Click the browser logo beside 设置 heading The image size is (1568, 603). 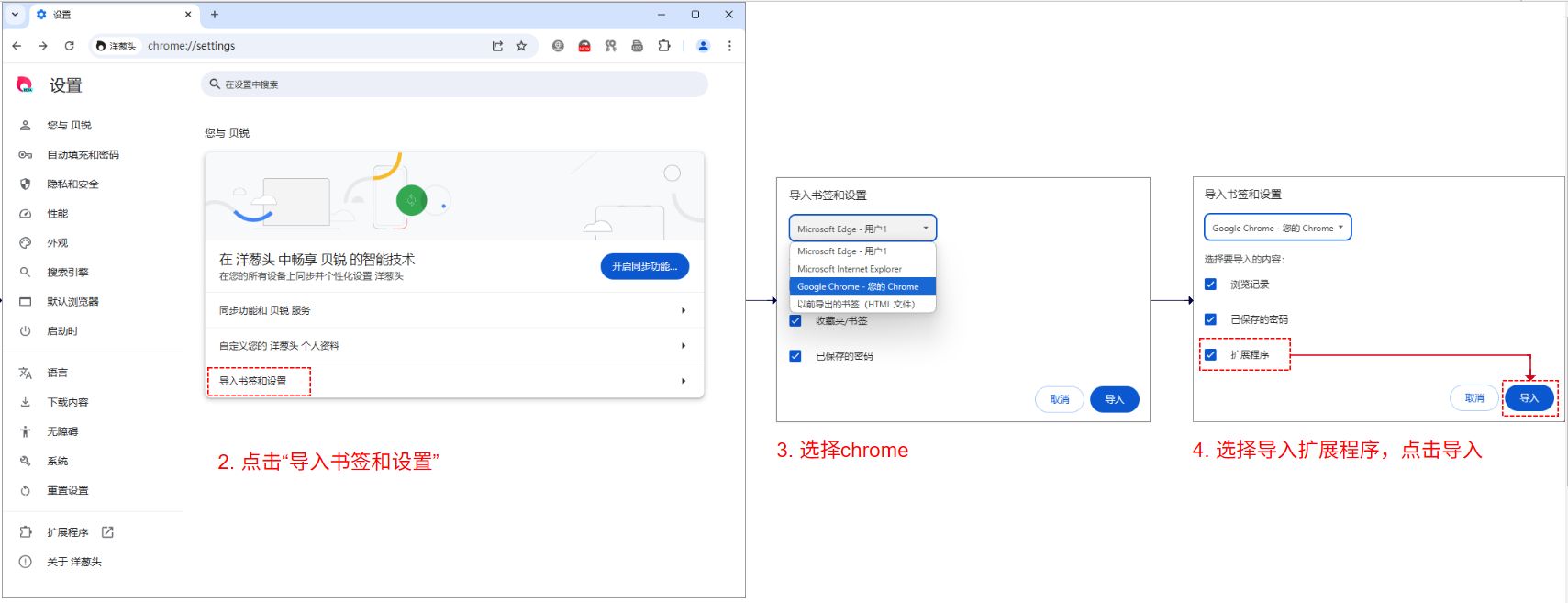click(25, 85)
